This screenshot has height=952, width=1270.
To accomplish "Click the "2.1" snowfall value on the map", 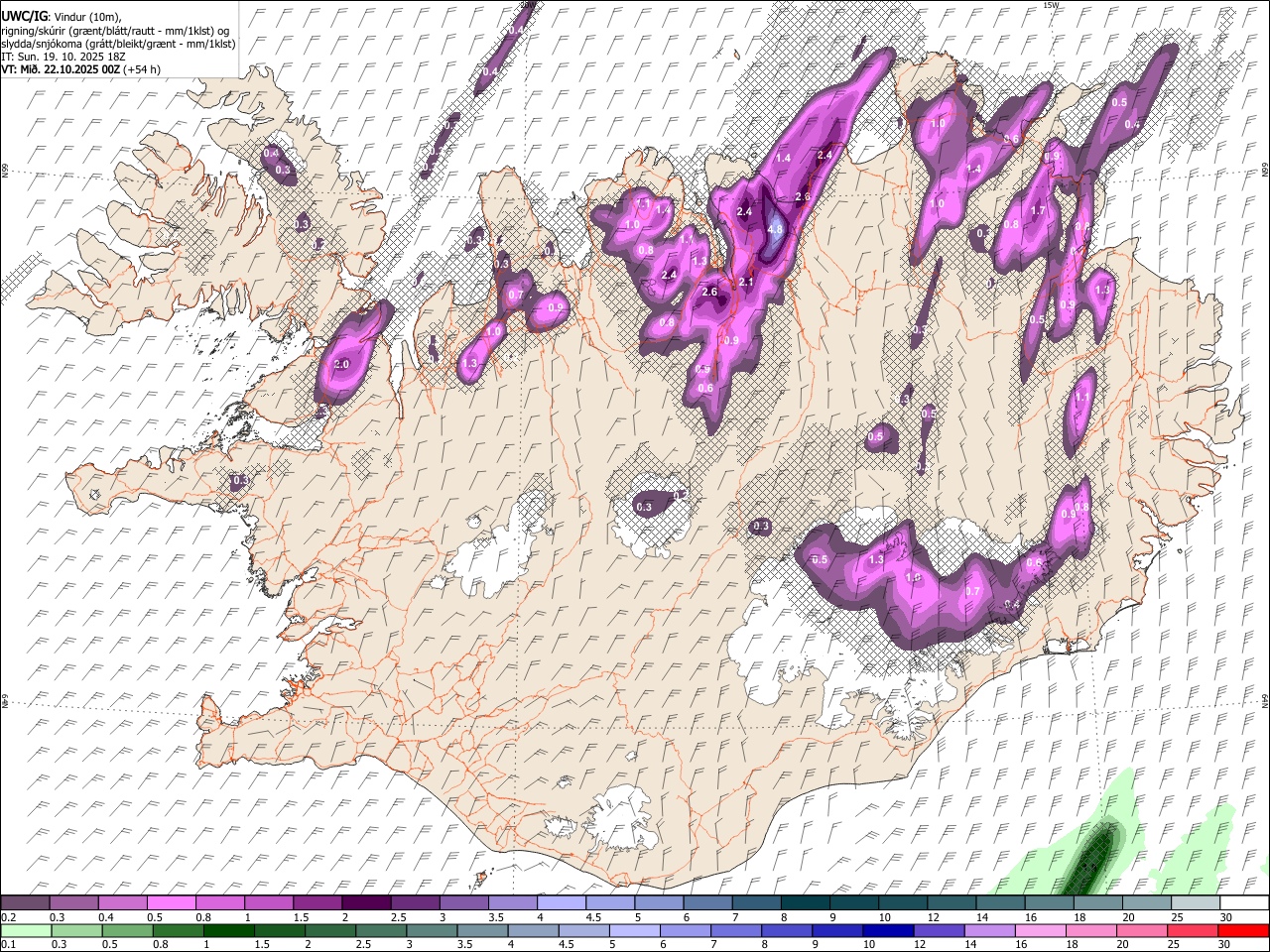I will pos(747,283).
